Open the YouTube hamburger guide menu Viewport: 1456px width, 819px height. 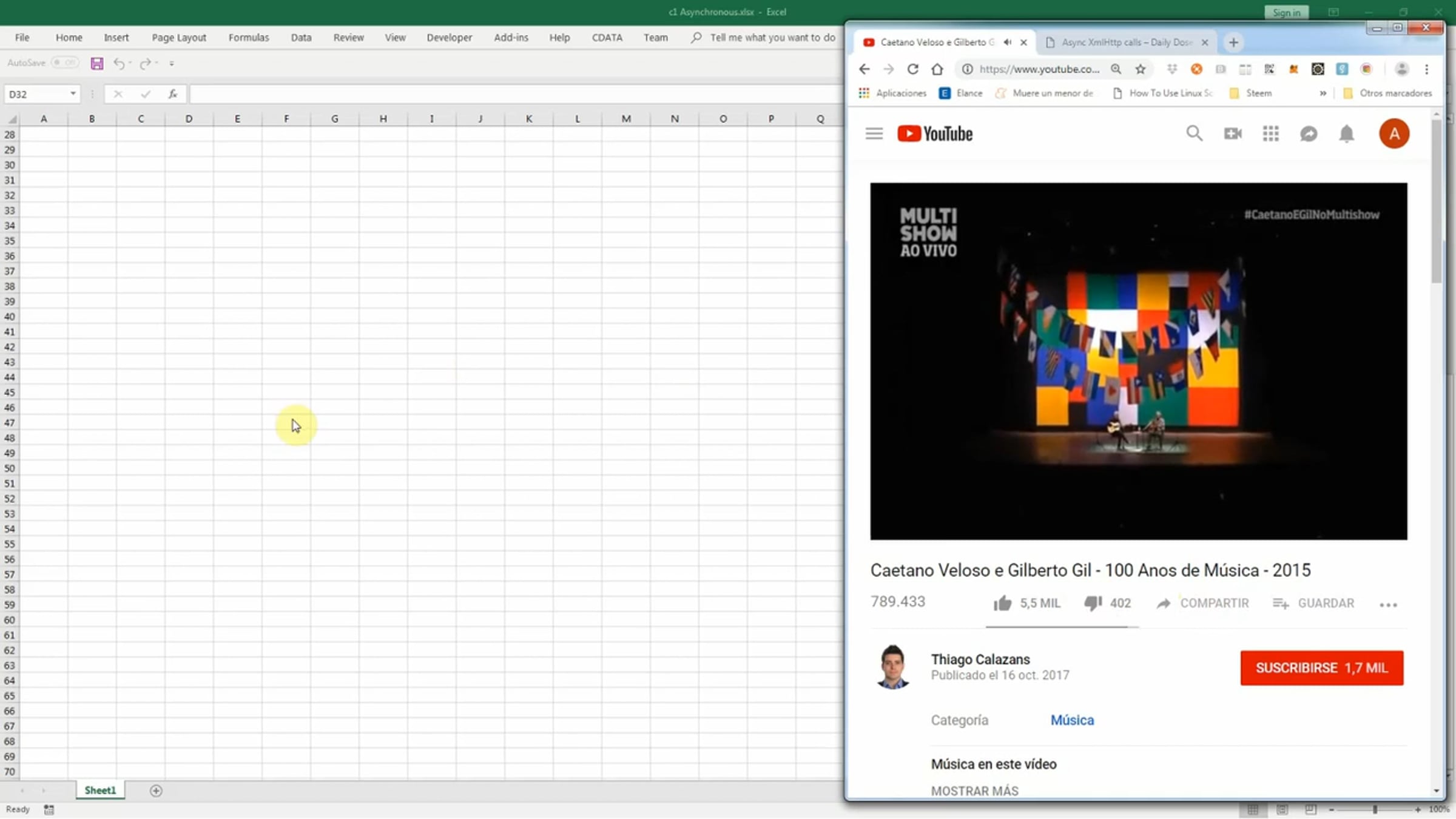pos(874,133)
